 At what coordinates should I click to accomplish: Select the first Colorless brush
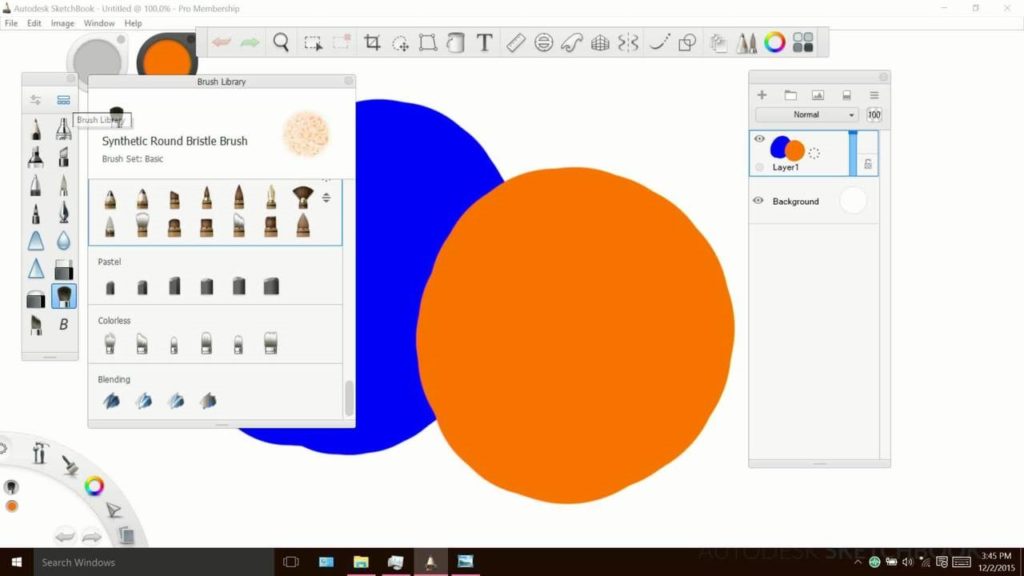pyautogui.click(x=110, y=343)
